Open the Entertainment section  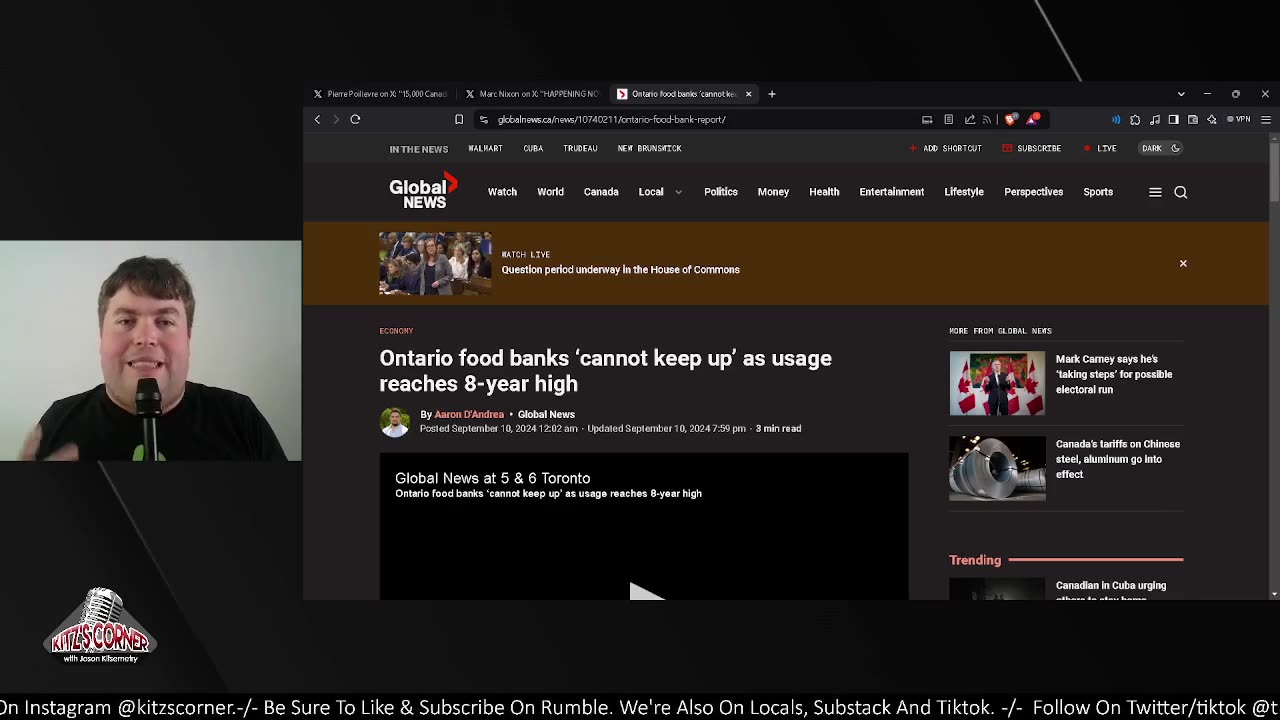pos(892,192)
